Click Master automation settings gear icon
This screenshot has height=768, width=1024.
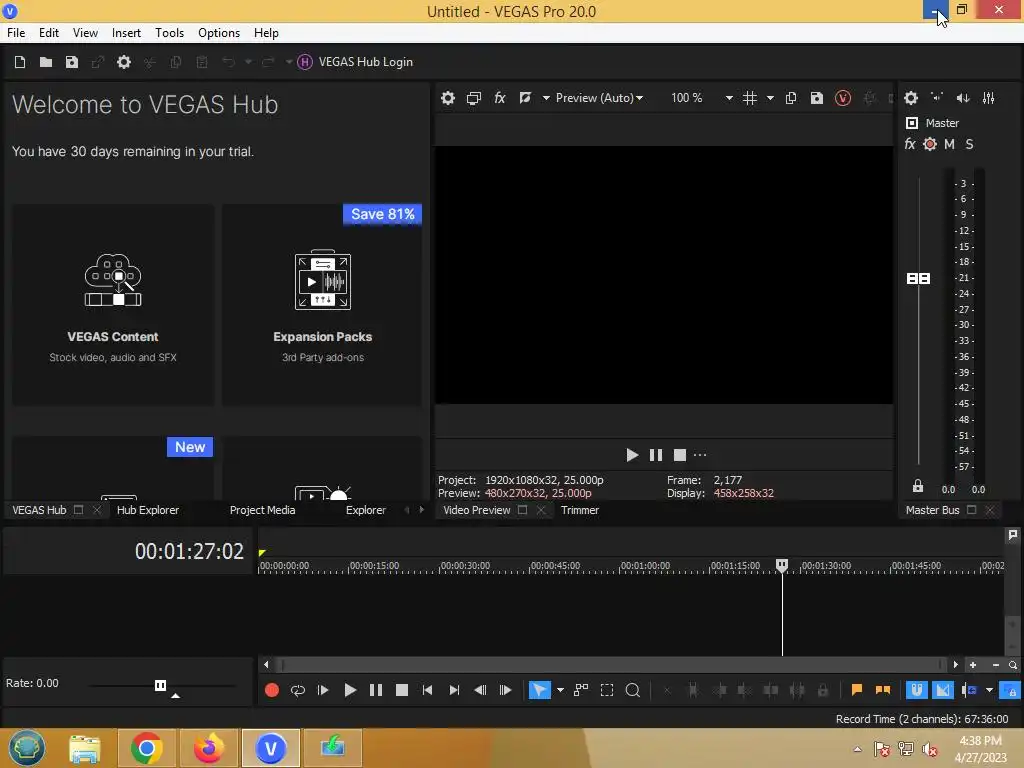[x=930, y=144]
